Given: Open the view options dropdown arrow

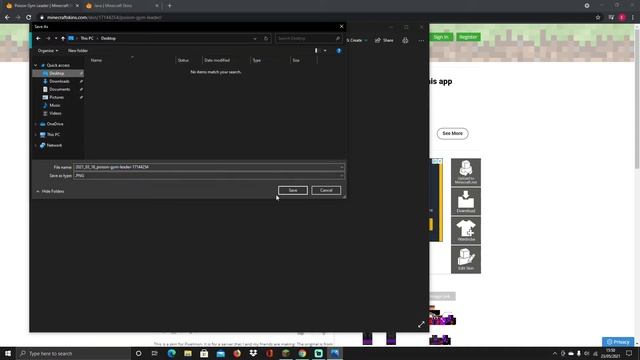Looking at the screenshot, I should (x=325, y=51).
